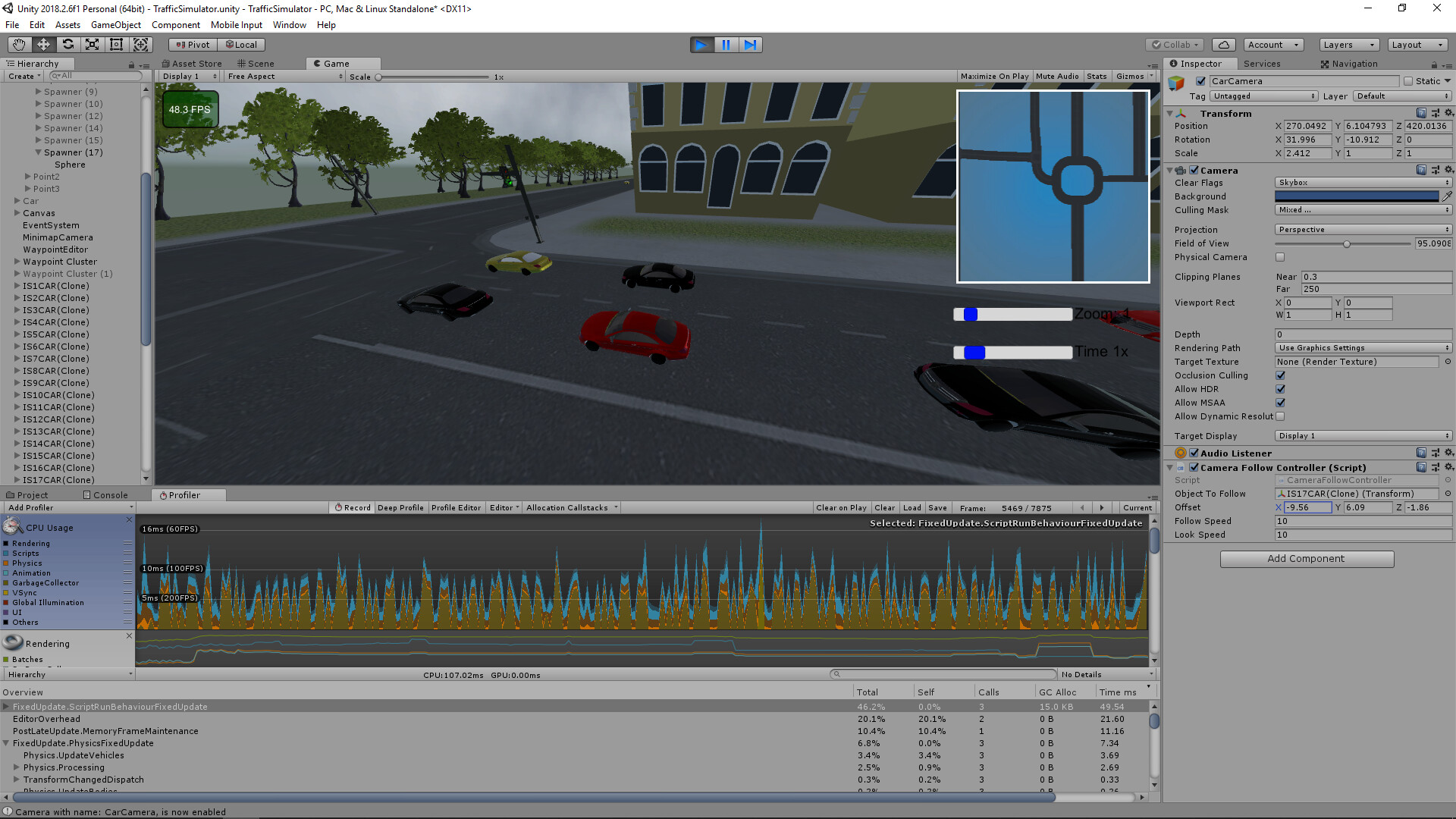Open the cloud services icon
The width and height of the screenshot is (1456, 819).
tap(1223, 45)
